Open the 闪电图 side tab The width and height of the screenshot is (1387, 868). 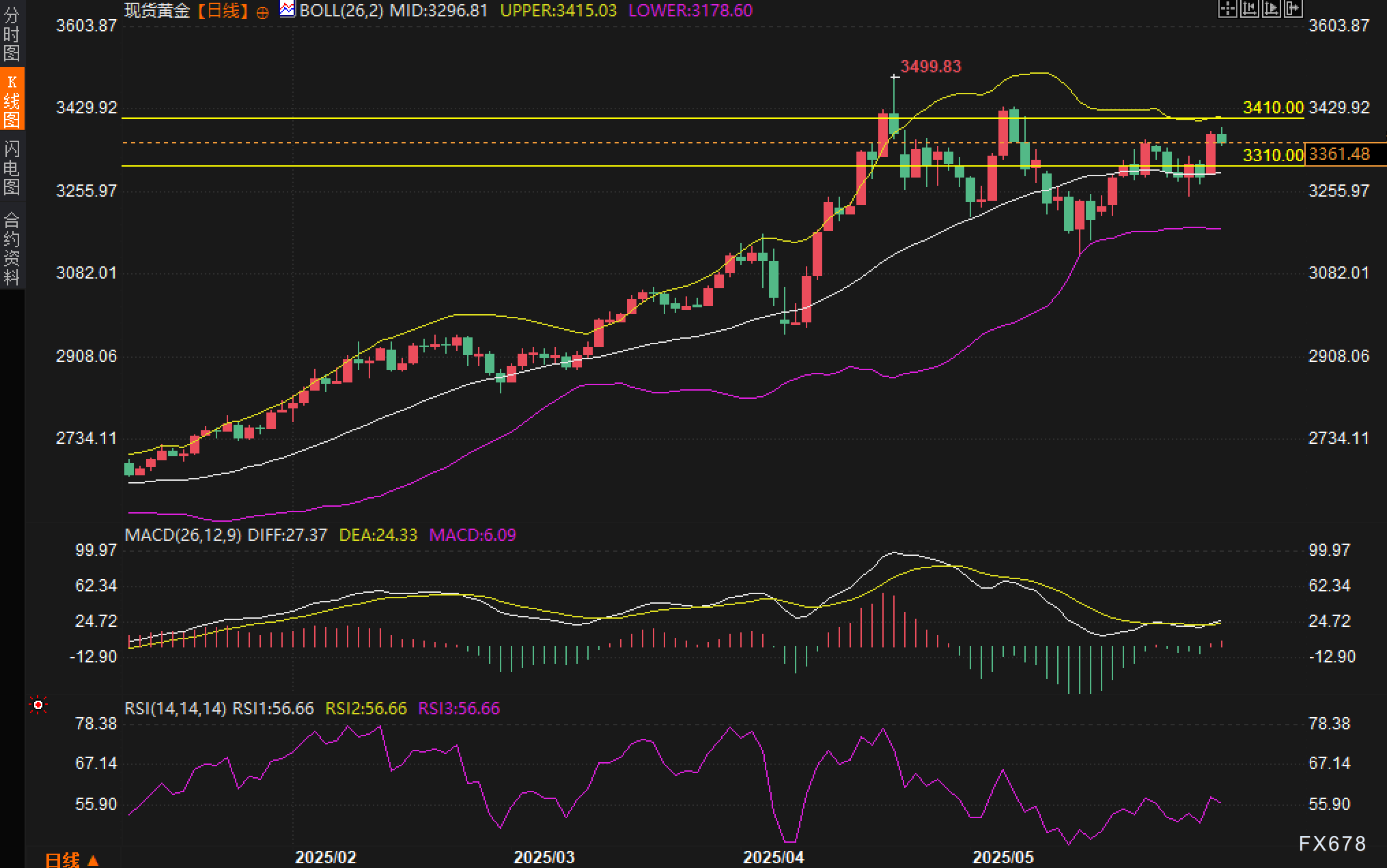(12, 167)
